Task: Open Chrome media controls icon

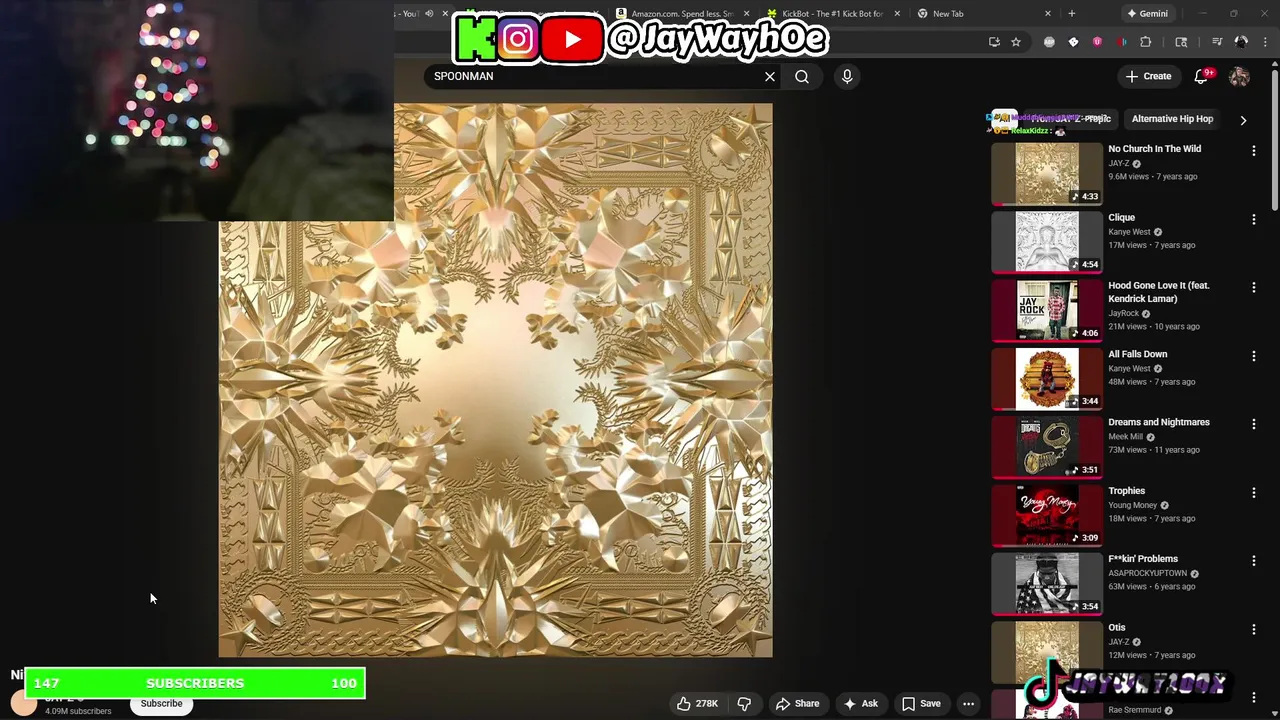Action: click(x=1217, y=42)
